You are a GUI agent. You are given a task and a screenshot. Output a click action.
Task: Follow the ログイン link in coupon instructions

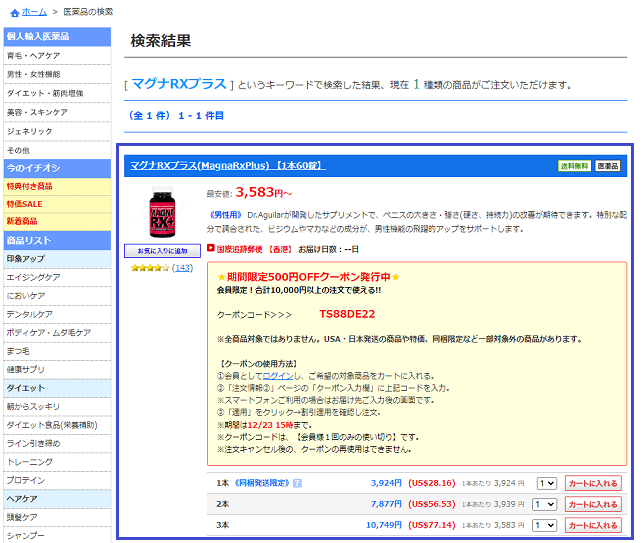[278, 376]
